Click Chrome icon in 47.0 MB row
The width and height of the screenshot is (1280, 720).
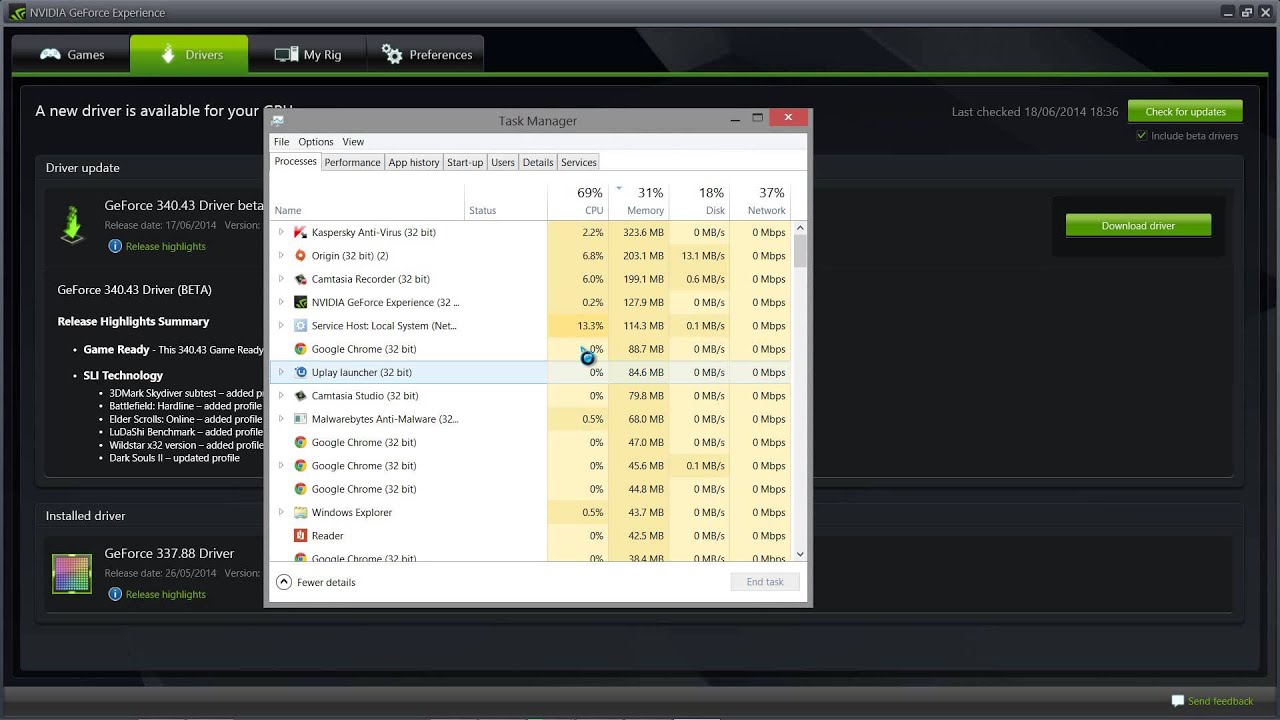(300, 442)
